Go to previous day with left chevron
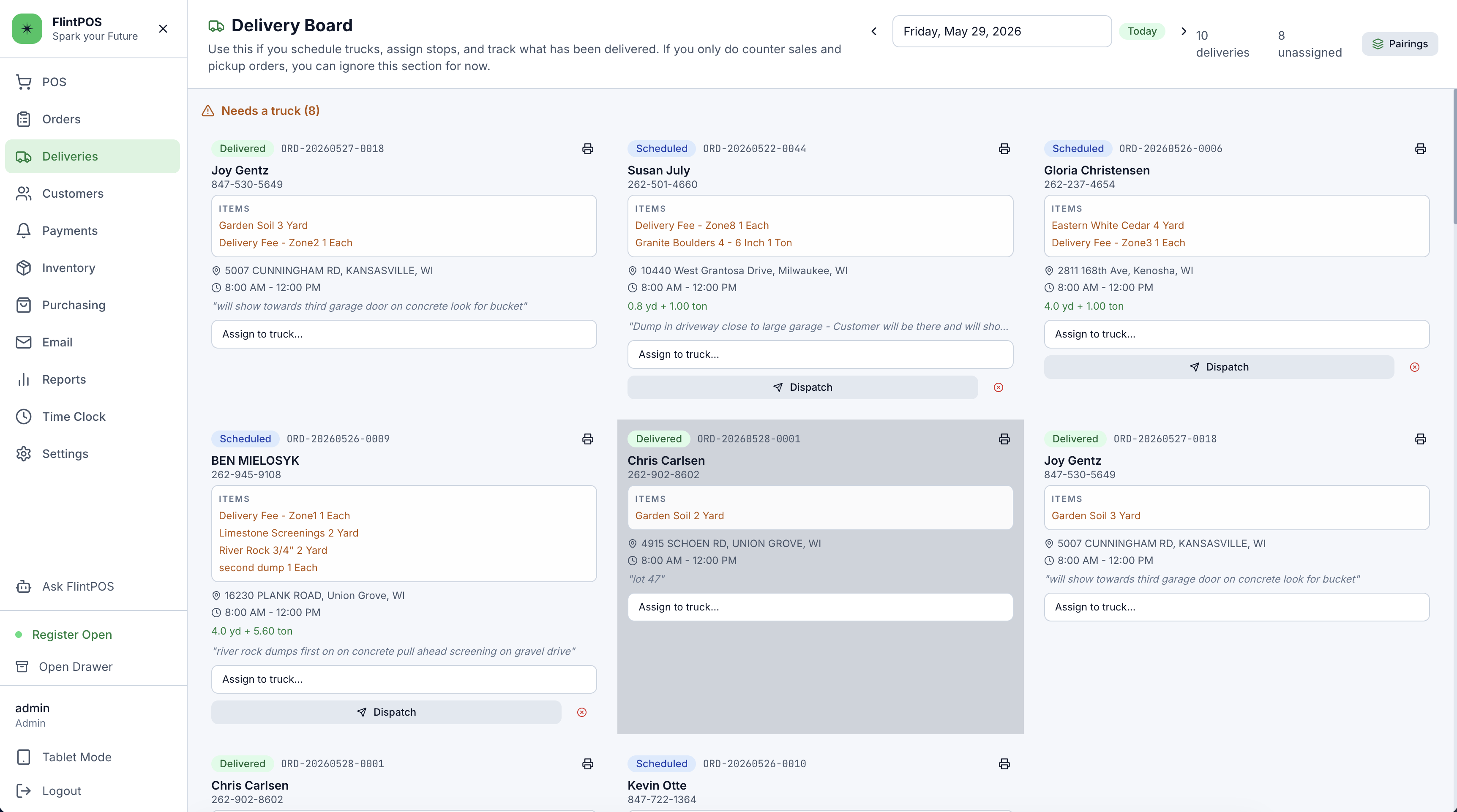 [874, 31]
